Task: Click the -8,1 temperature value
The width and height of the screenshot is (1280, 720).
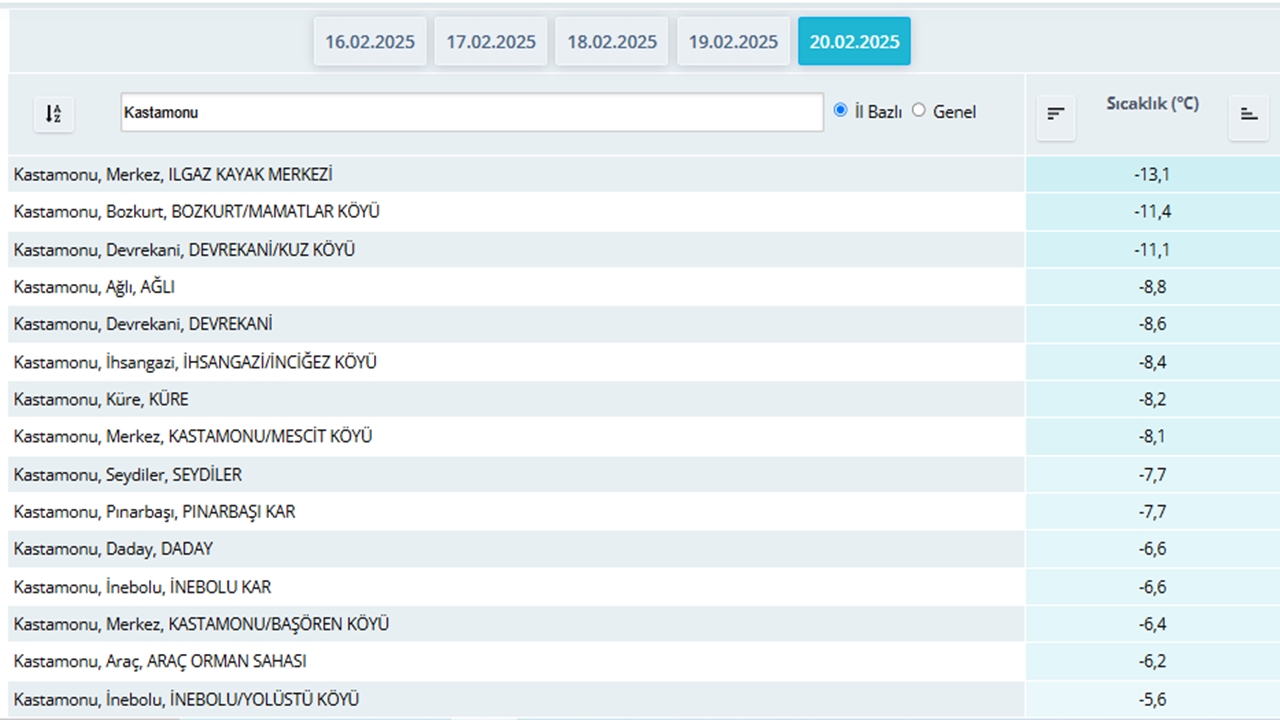Action: tap(1152, 437)
